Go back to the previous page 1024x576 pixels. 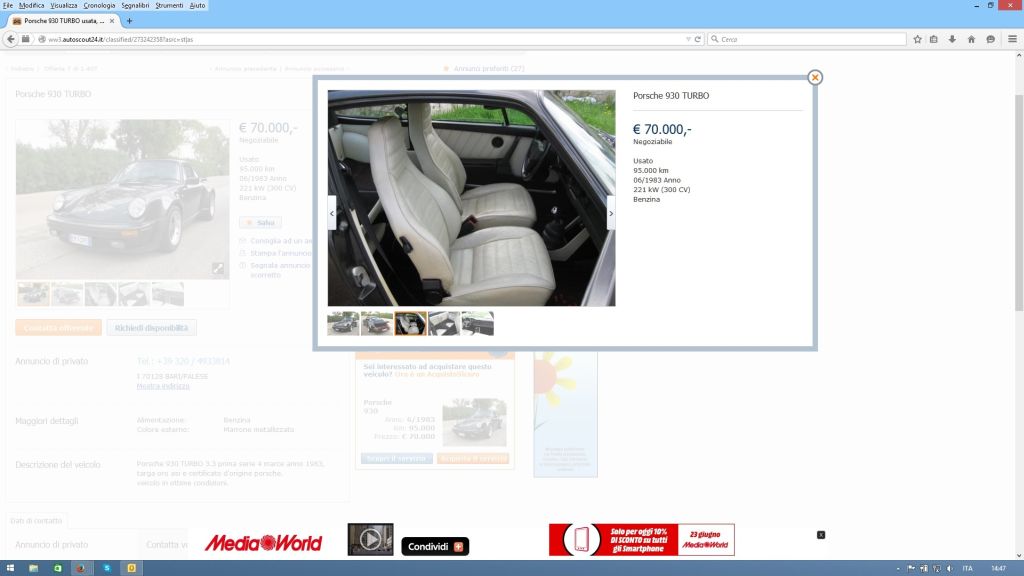click(x=10, y=39)
